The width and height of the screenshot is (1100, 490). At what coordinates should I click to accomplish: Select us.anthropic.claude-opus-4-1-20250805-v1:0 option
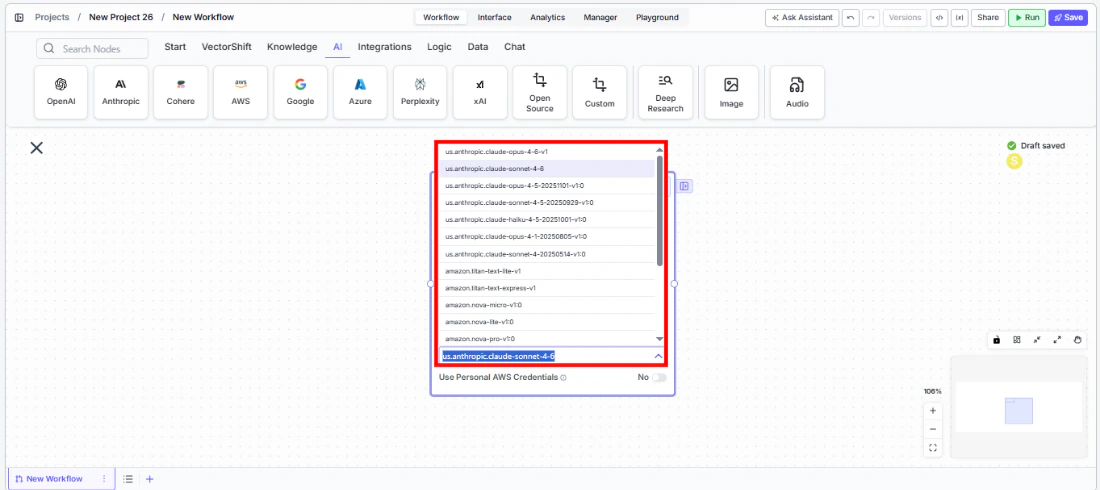pyautogui.click(x=547, y=237)
